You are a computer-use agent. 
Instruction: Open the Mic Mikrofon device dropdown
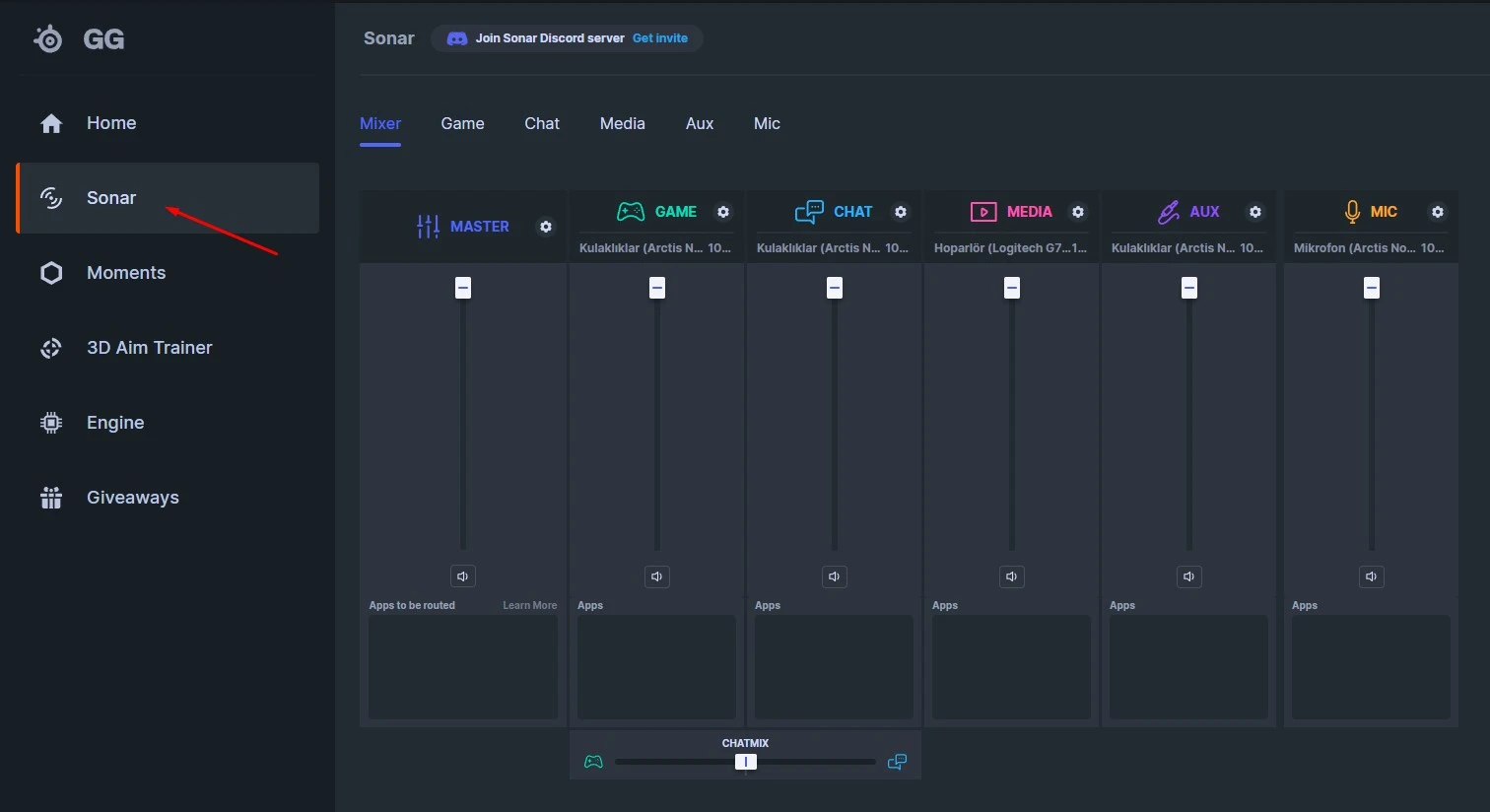point(1371,248)
